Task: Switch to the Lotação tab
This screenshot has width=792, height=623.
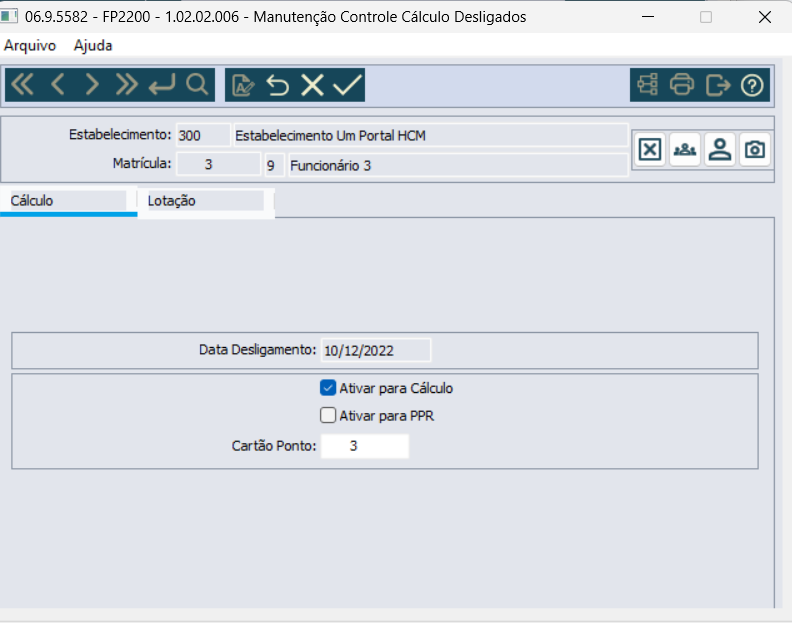Action: [x=206, y=201]
